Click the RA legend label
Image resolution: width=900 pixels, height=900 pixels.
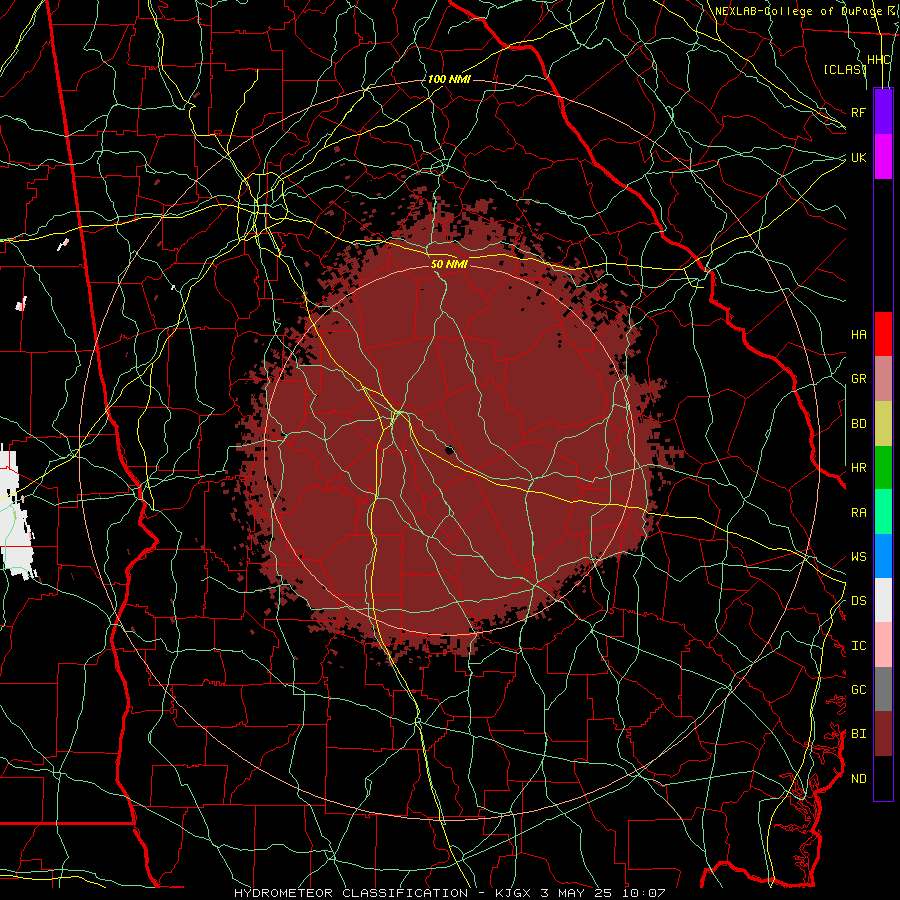(x=859, y=513)
